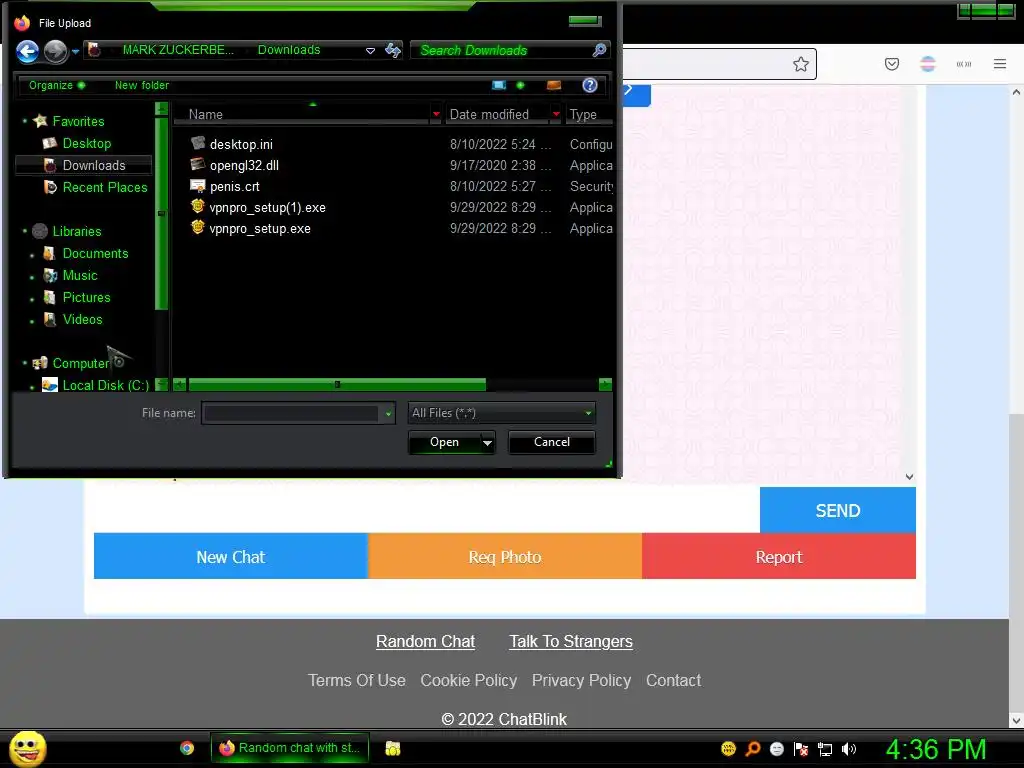Click the Back arrow in File Upload dialog

(27, 51)
